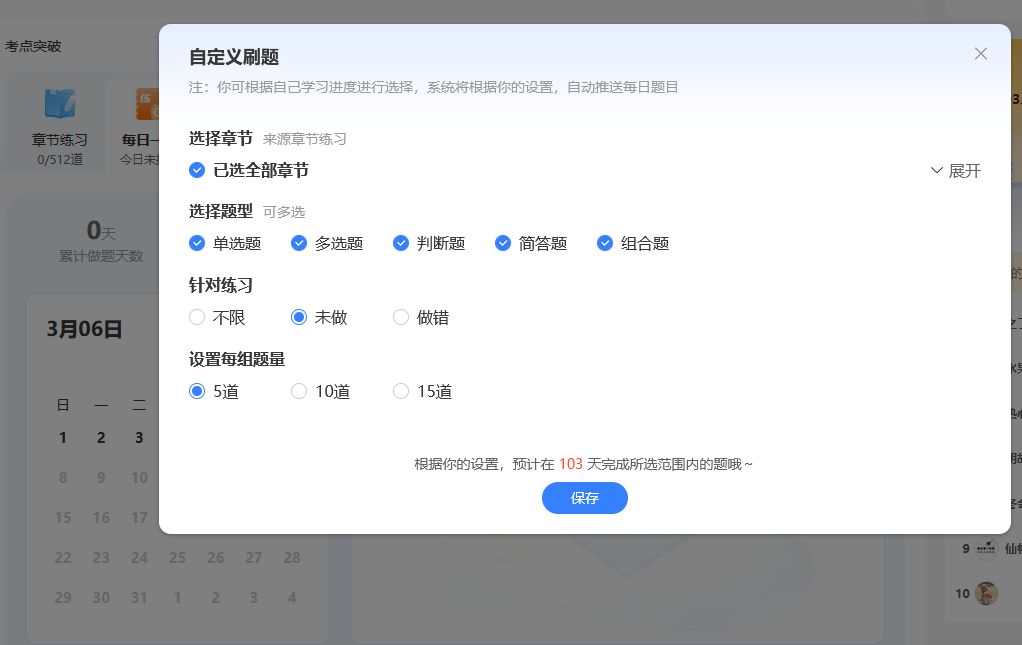
Task: Choose 做错 for targeted practice
Action: pyautogui.click(x=401, y=317)
